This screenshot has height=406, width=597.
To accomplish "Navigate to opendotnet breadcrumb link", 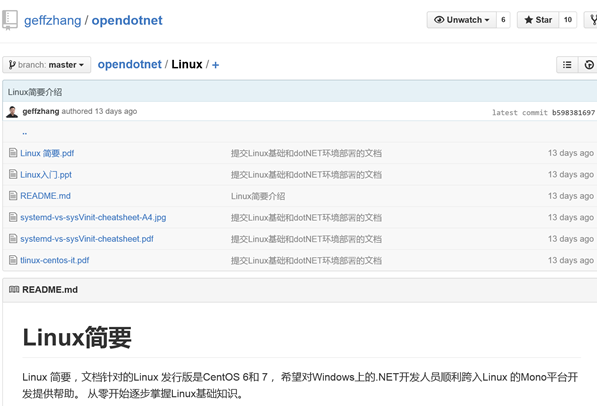I will click(129, 64).
